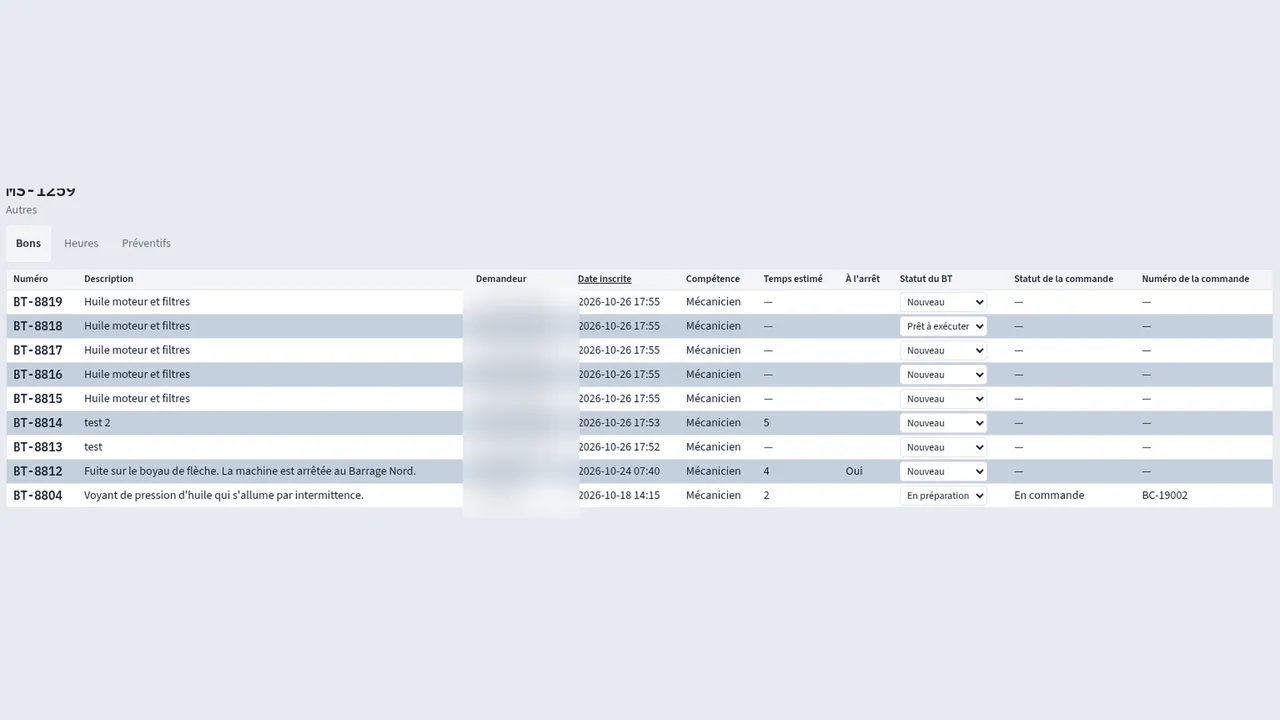Image resolution: width=1280 pixels, height=720 pixels.
Task: Sort by Date inscrite column header
Action: click(x=604, y=279)
